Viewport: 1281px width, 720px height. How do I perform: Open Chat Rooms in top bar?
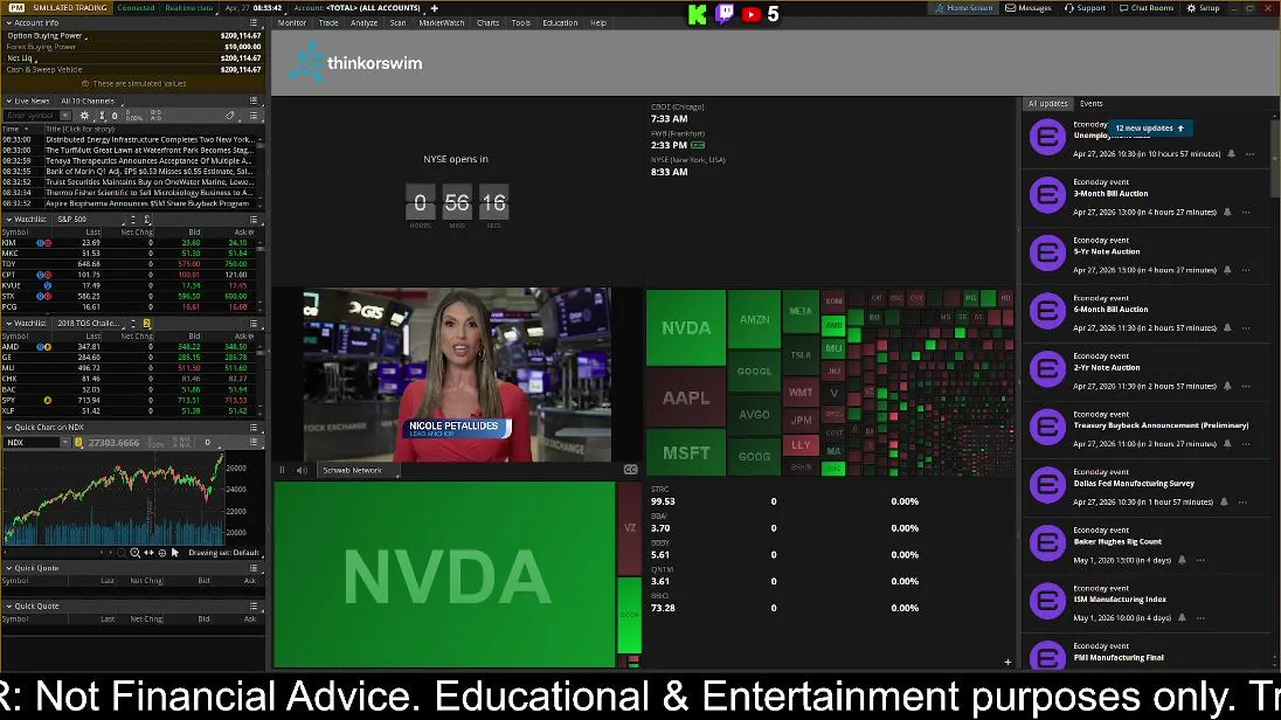pyautogui.click(x=1146, y=8)
